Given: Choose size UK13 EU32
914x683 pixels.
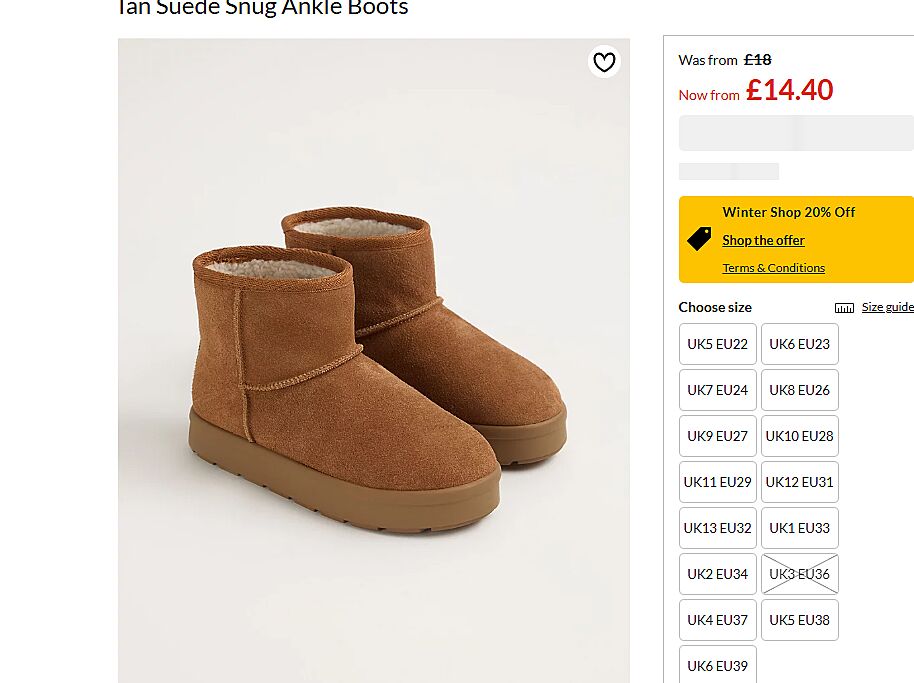Looking at the screenshot, I should click(x=717, y=528).
